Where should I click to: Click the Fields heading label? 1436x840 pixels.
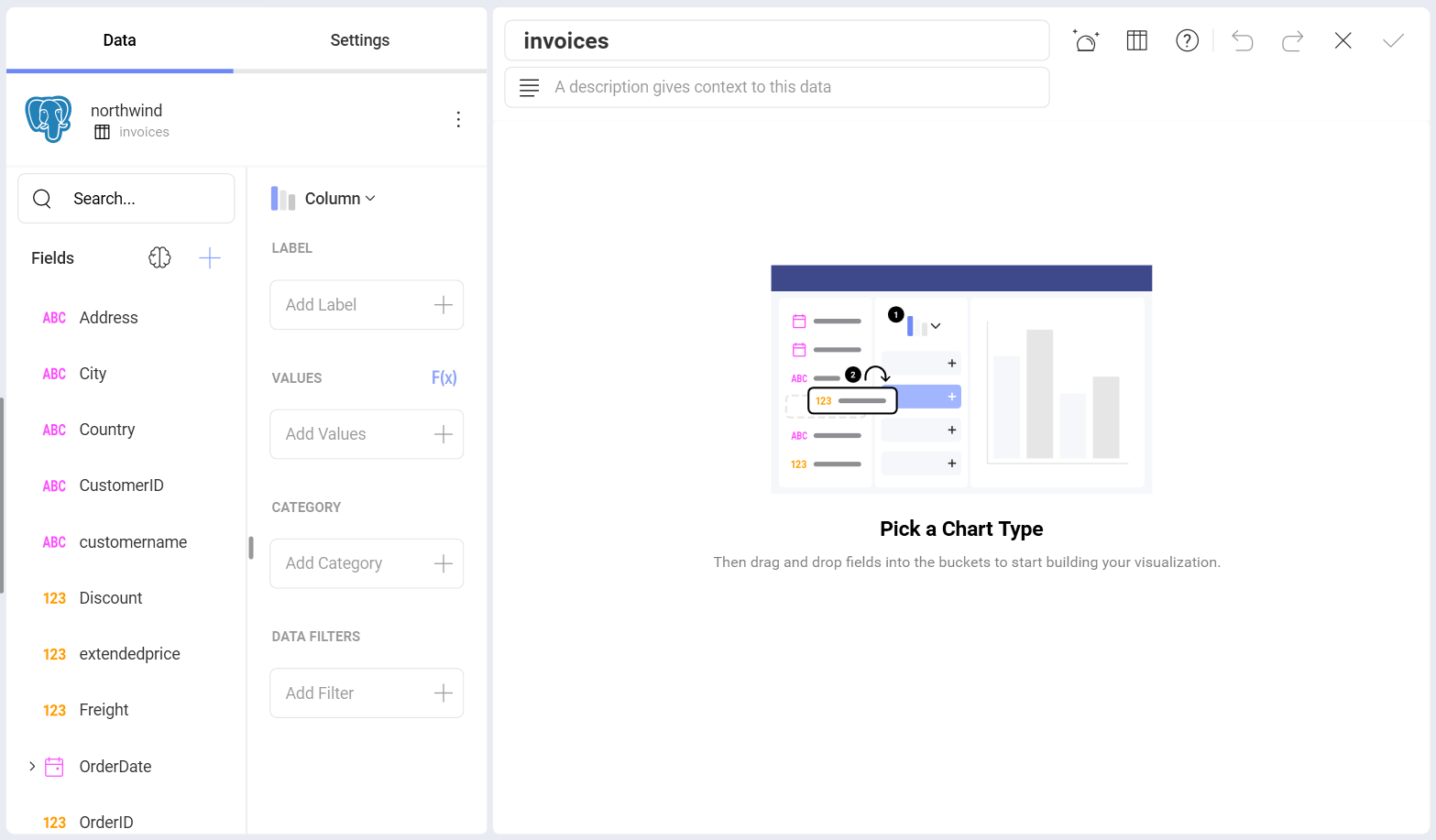52,258
